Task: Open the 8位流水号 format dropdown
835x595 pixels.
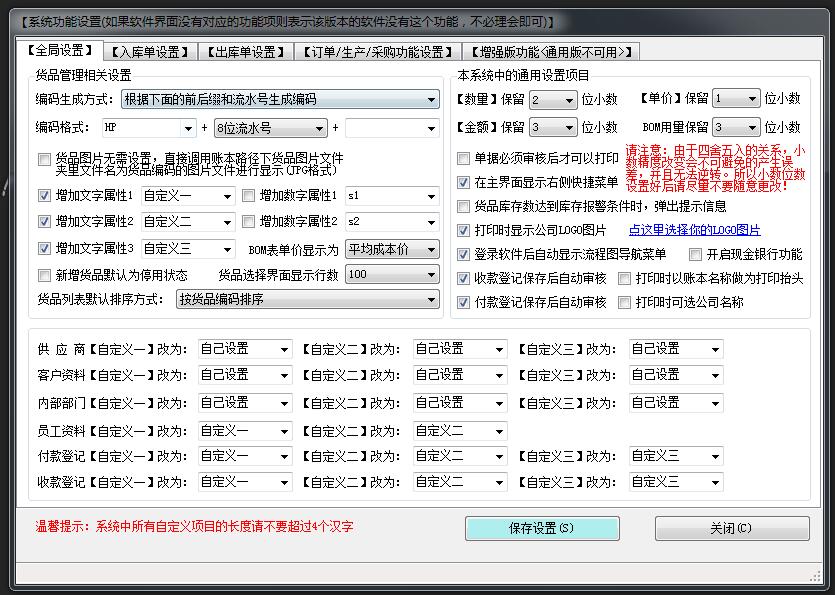Action: (x=319, y=128)
